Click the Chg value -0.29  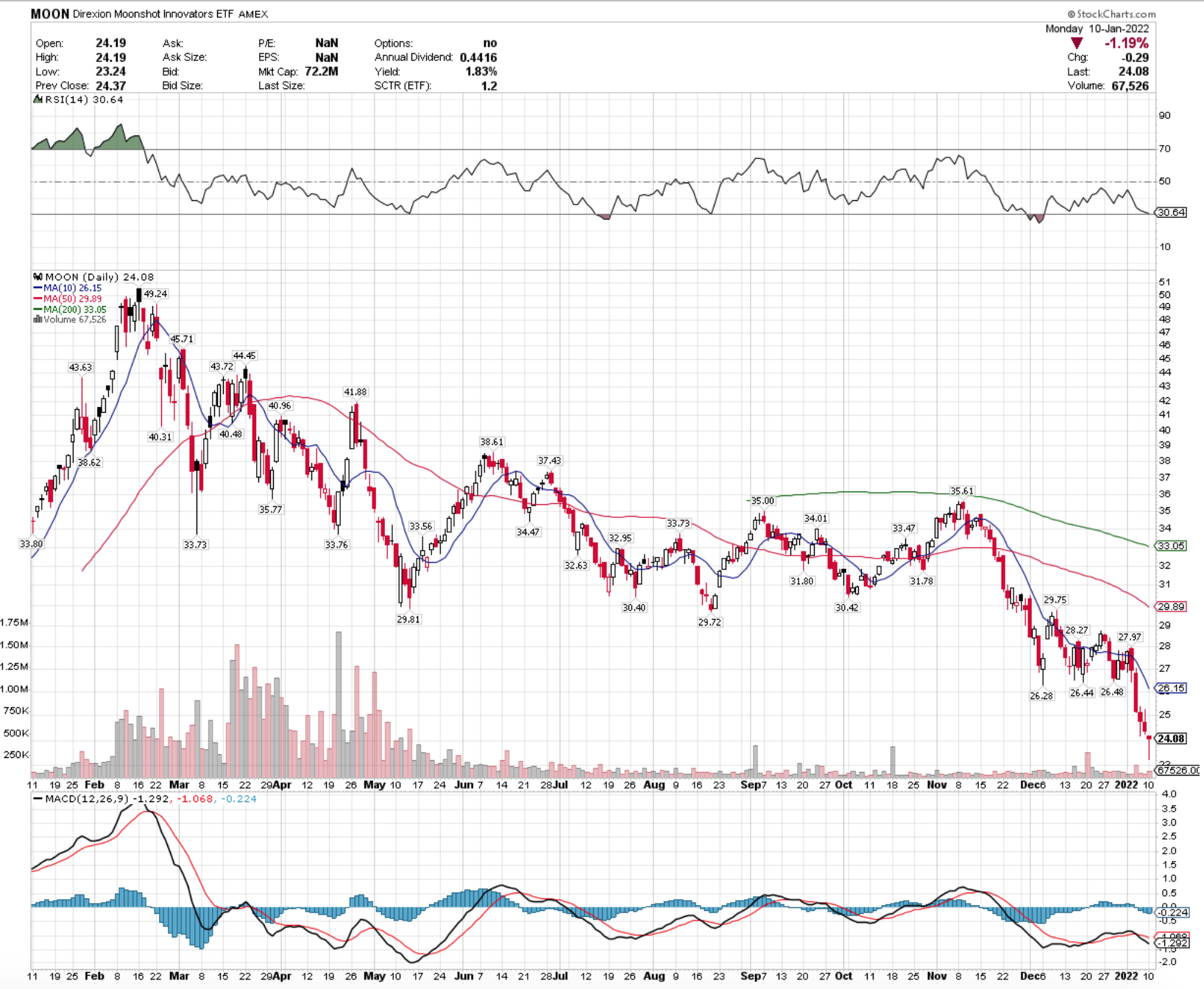pos(1135,57)
